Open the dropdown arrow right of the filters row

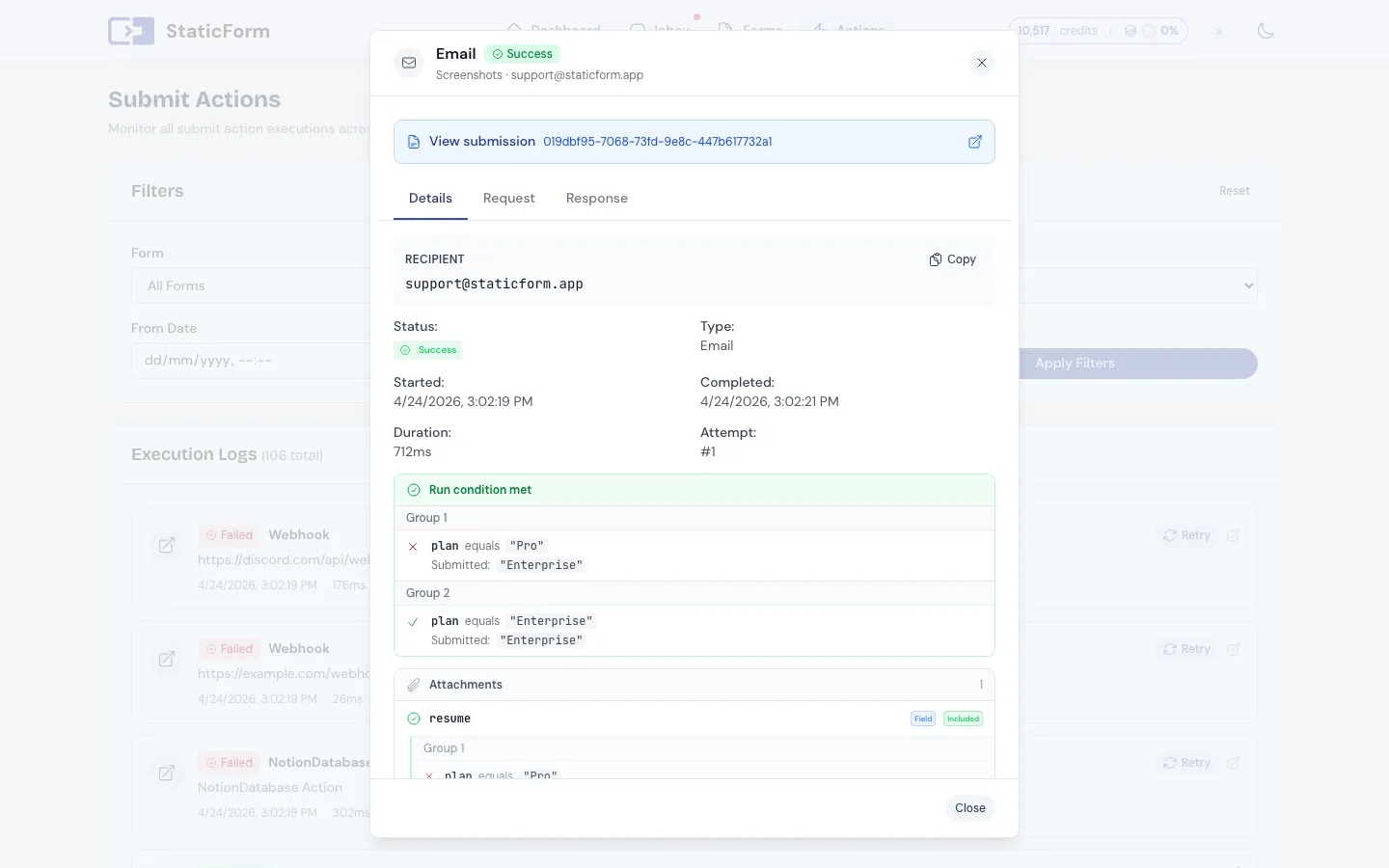click(x=1249, y=285)
